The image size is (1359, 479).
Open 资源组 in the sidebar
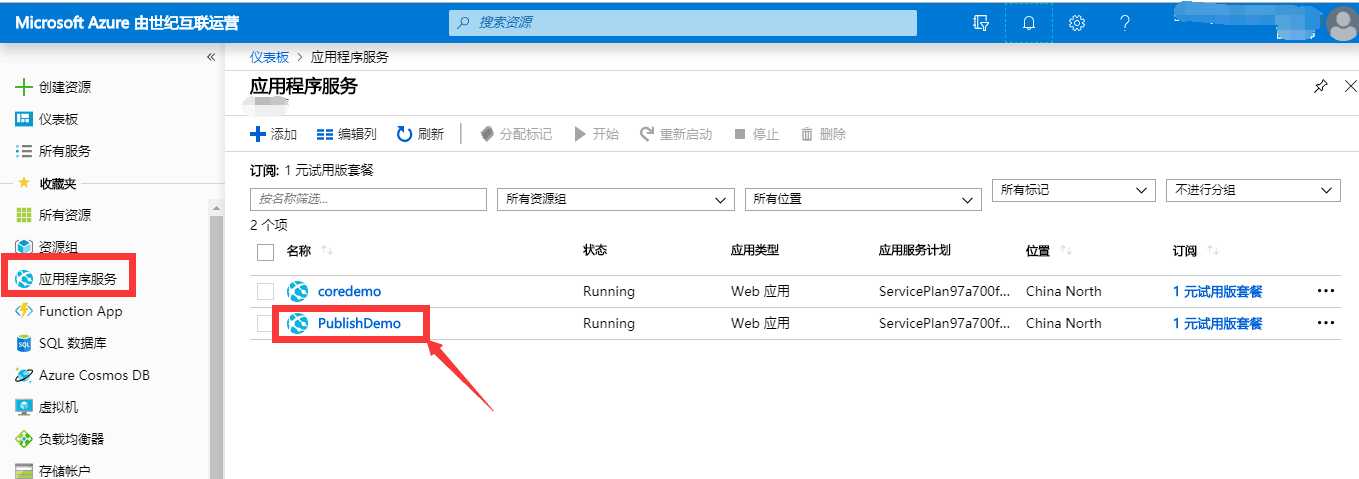[x=47, y=247]
